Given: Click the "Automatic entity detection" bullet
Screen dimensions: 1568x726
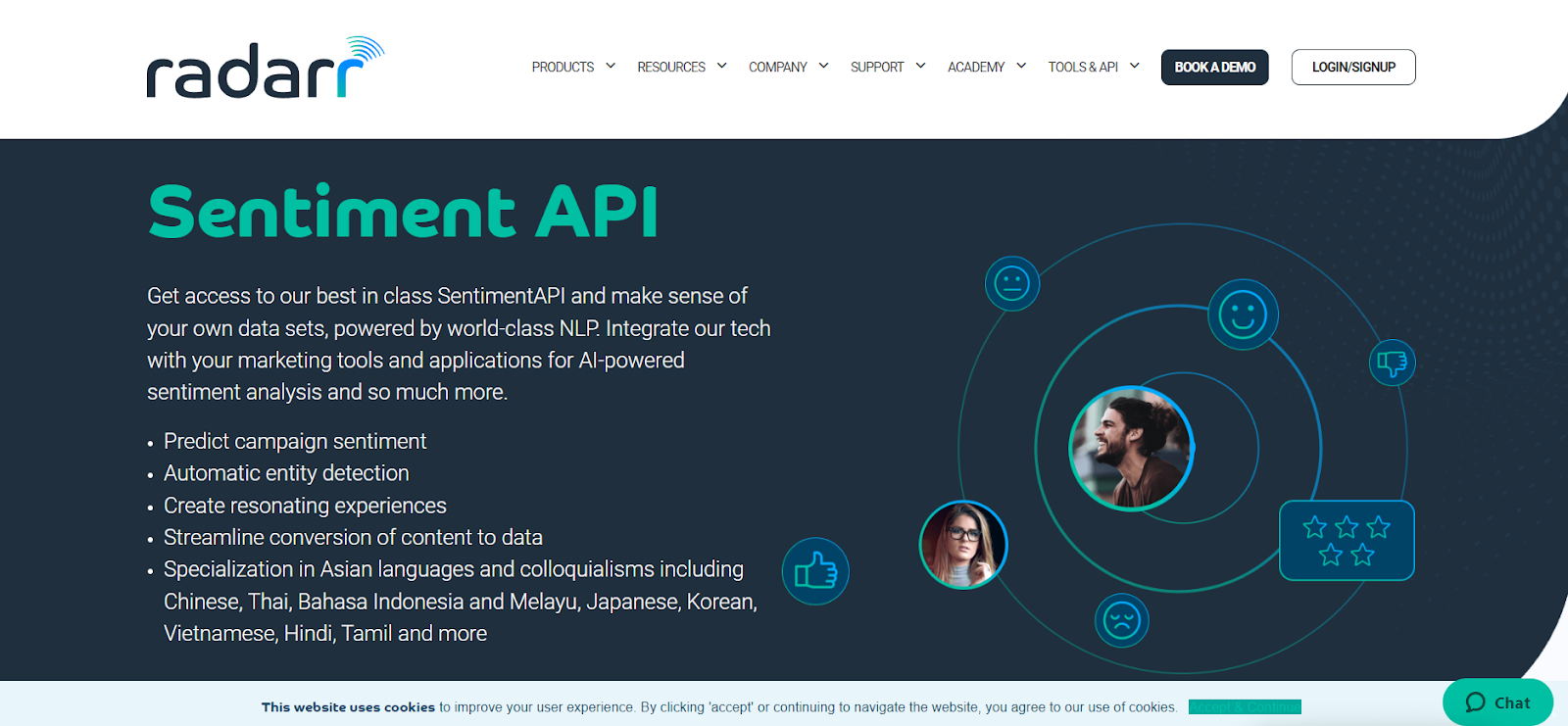Looking at the screenshot, I should tap(286, 473).
